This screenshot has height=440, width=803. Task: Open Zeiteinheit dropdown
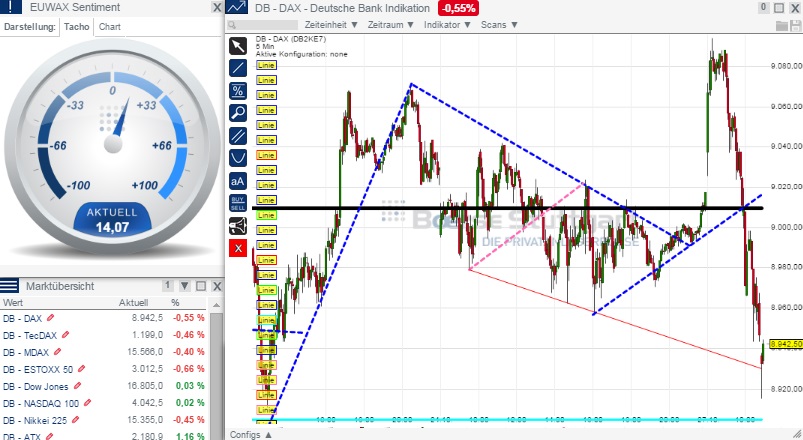(x=331, y=25)
